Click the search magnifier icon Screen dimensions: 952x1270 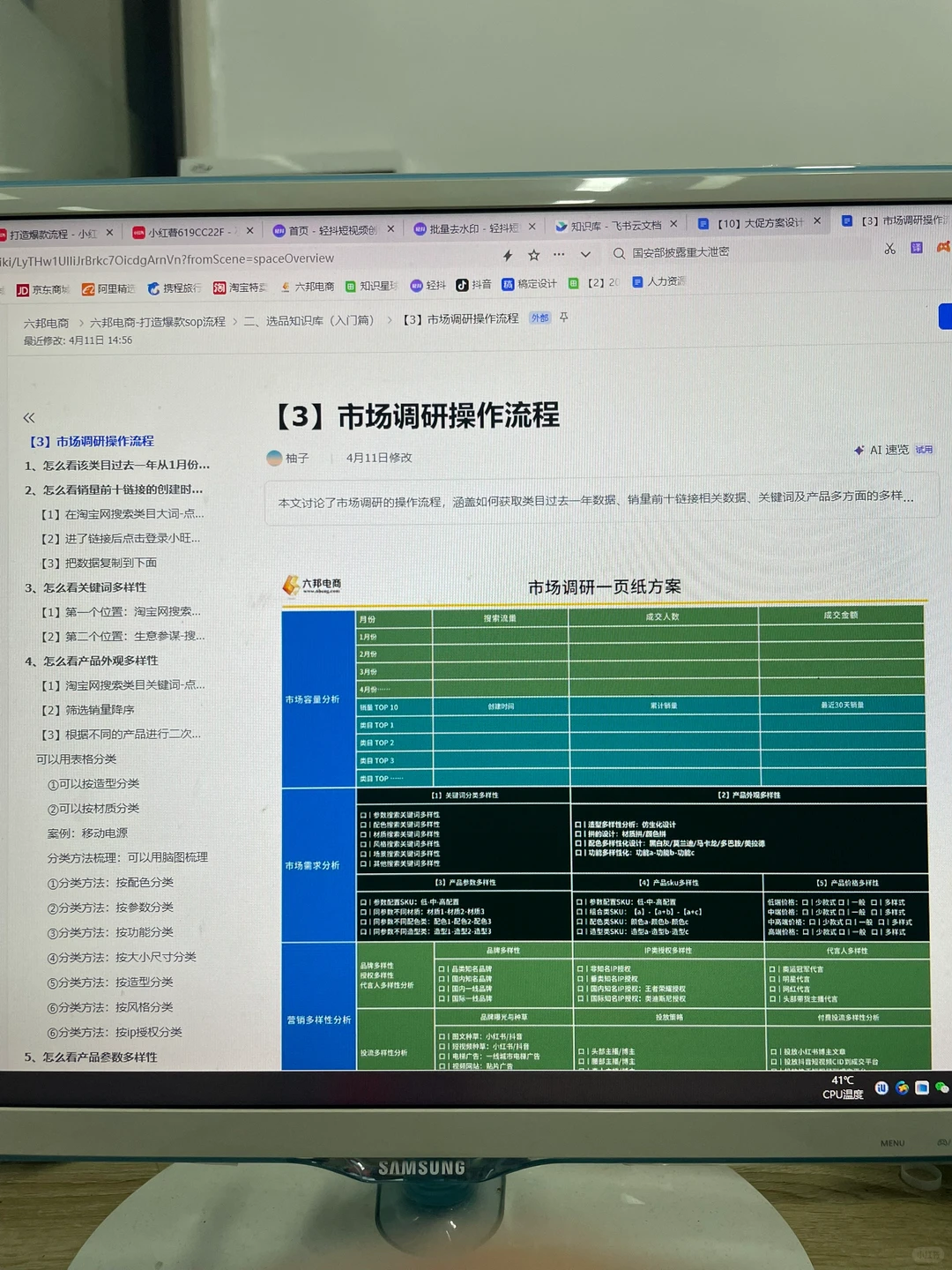(619, 253)
